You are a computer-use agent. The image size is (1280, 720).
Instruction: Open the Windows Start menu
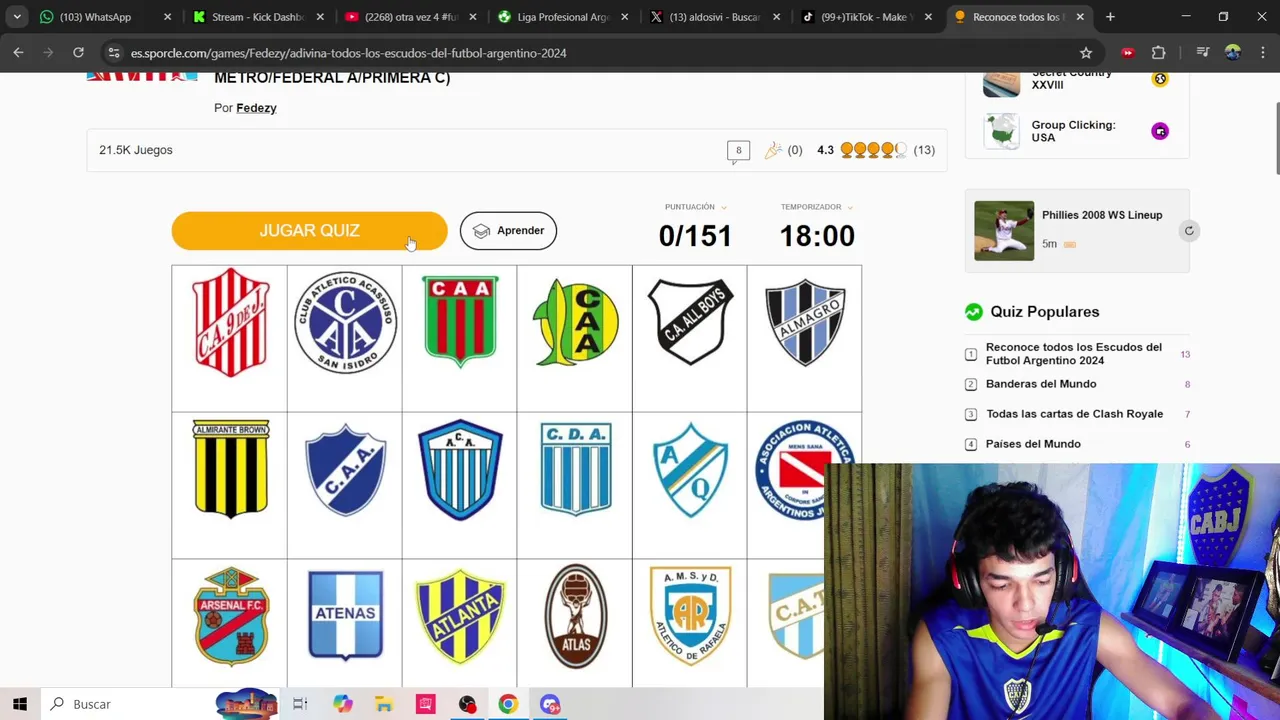(x=19, y=704)
